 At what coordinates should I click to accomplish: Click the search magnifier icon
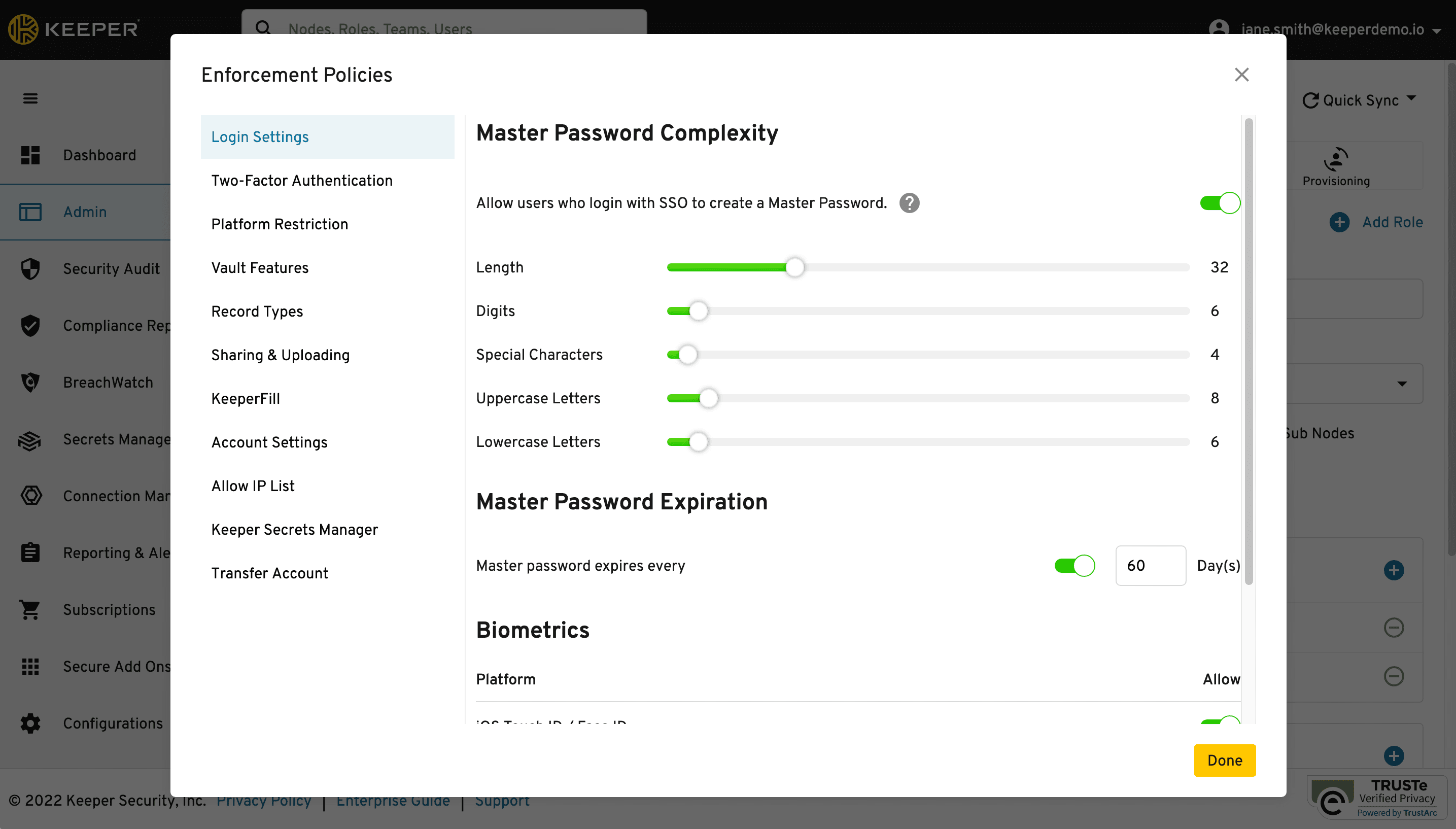coord(263,28)
